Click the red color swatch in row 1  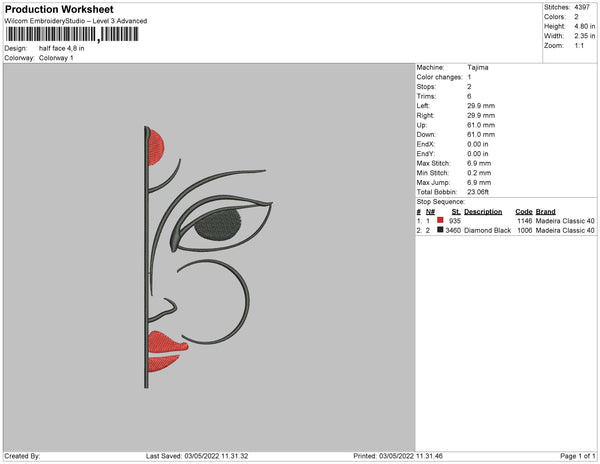(440, 220)
